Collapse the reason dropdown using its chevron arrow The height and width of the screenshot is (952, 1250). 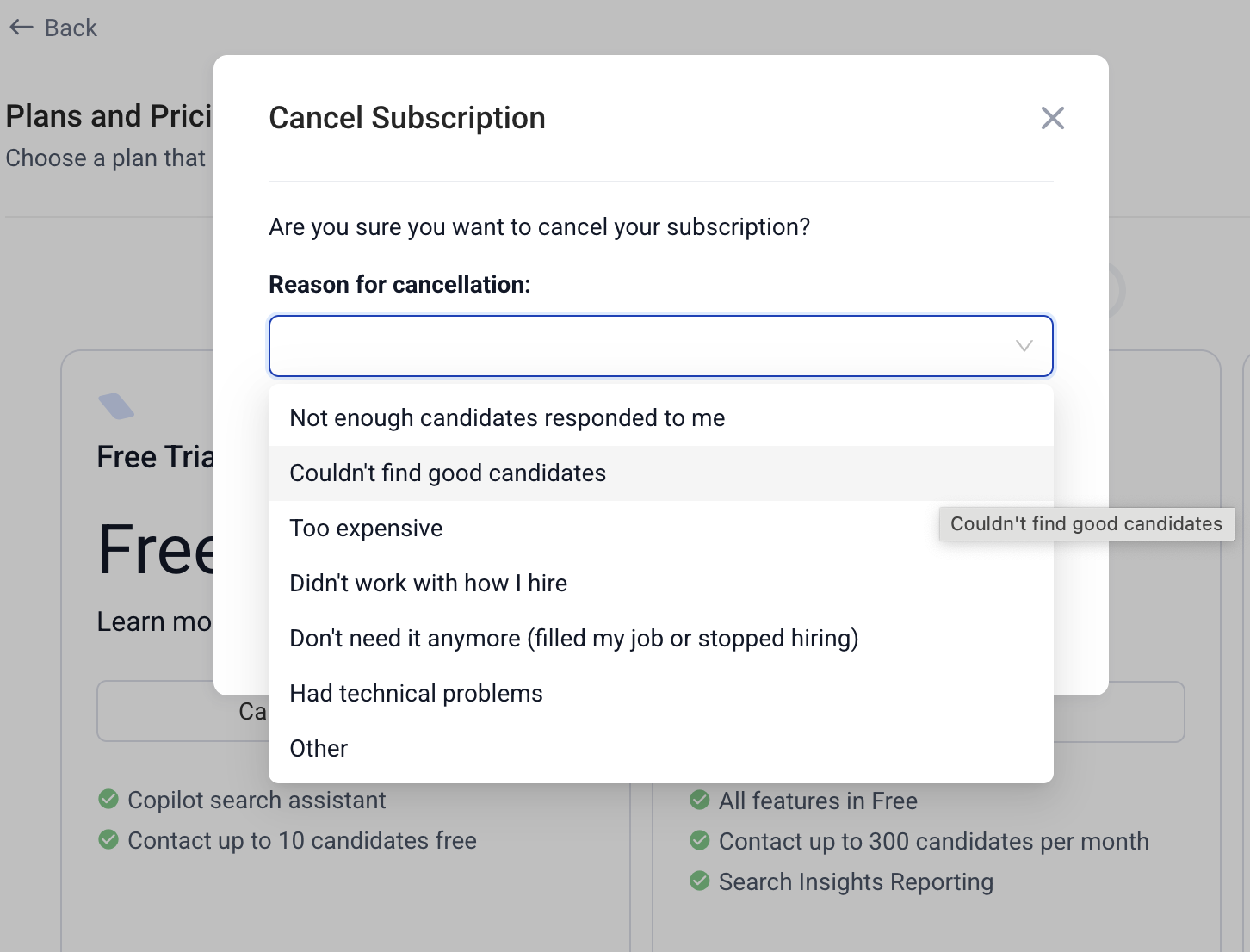(1024, 346)
